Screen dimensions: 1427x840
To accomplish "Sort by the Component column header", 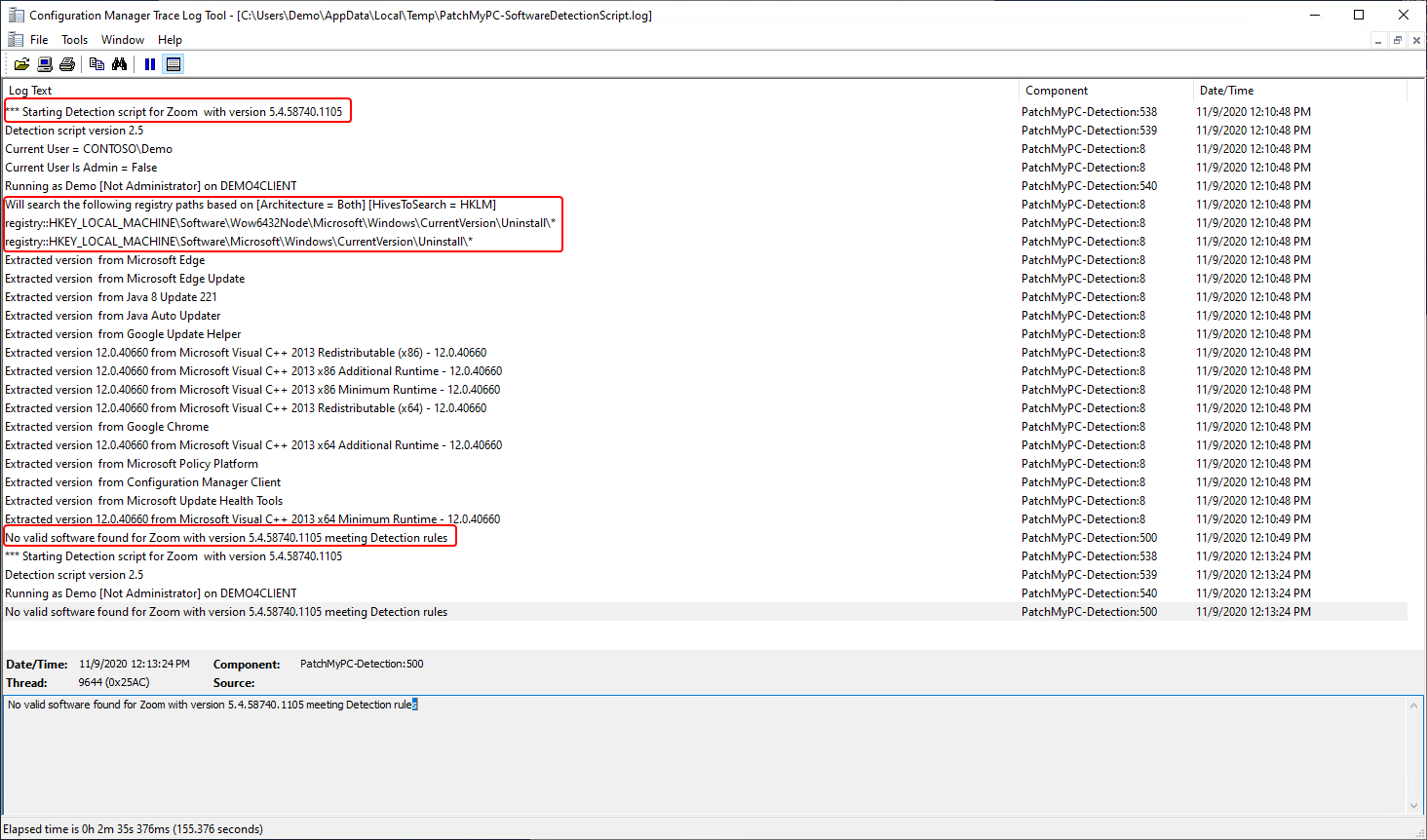I will coord(1105,91).
